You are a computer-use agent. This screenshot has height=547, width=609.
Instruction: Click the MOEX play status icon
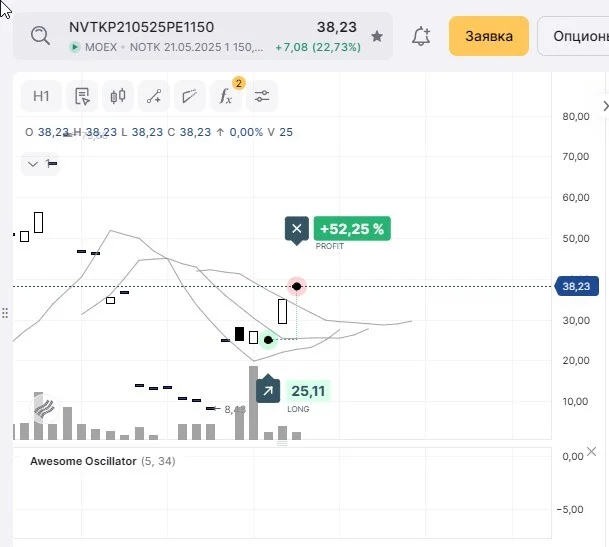pos(75,47)
